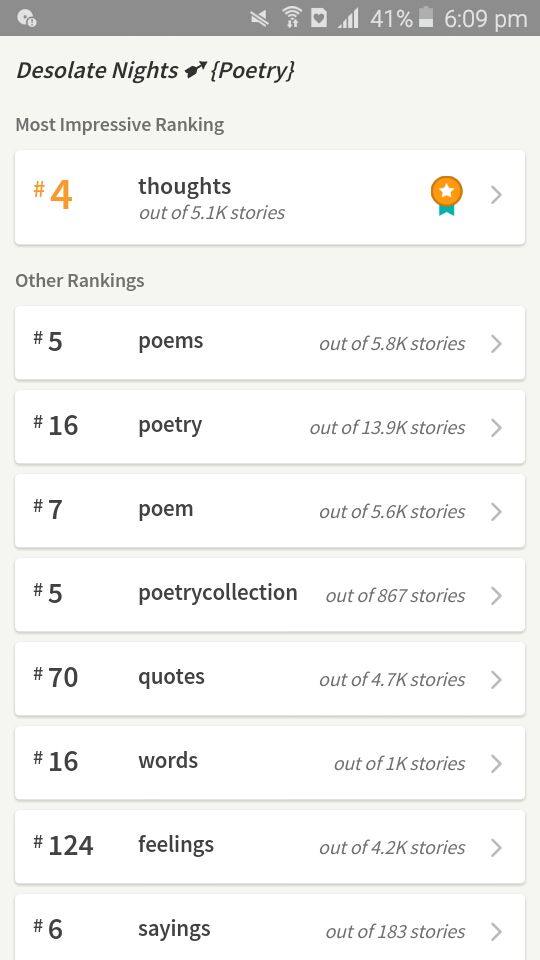Select the poetrycollection ranking row
The width and height of the screenshot is (540, 960).
point(270,594)
